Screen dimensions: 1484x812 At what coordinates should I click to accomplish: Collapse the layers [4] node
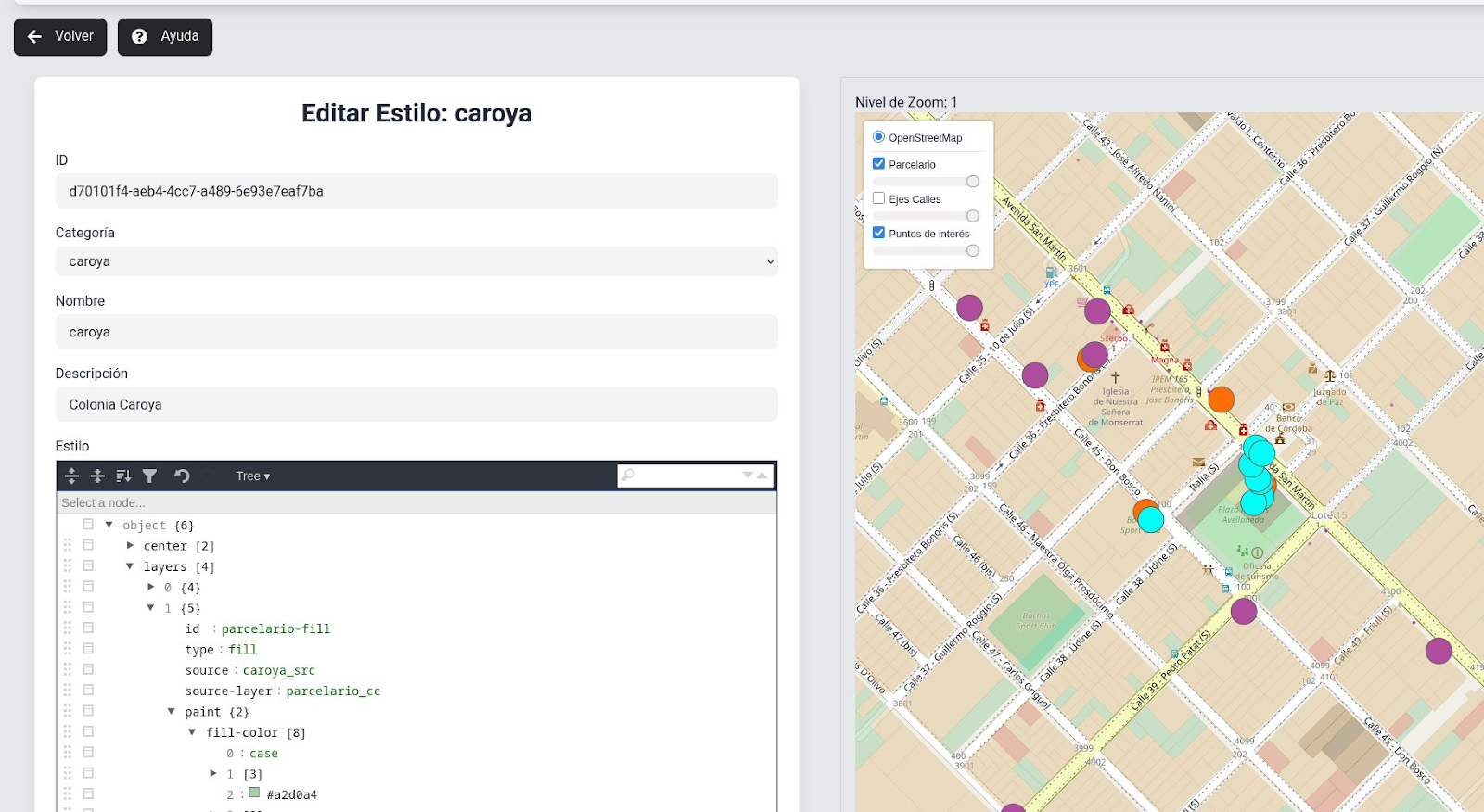point(130,566)
